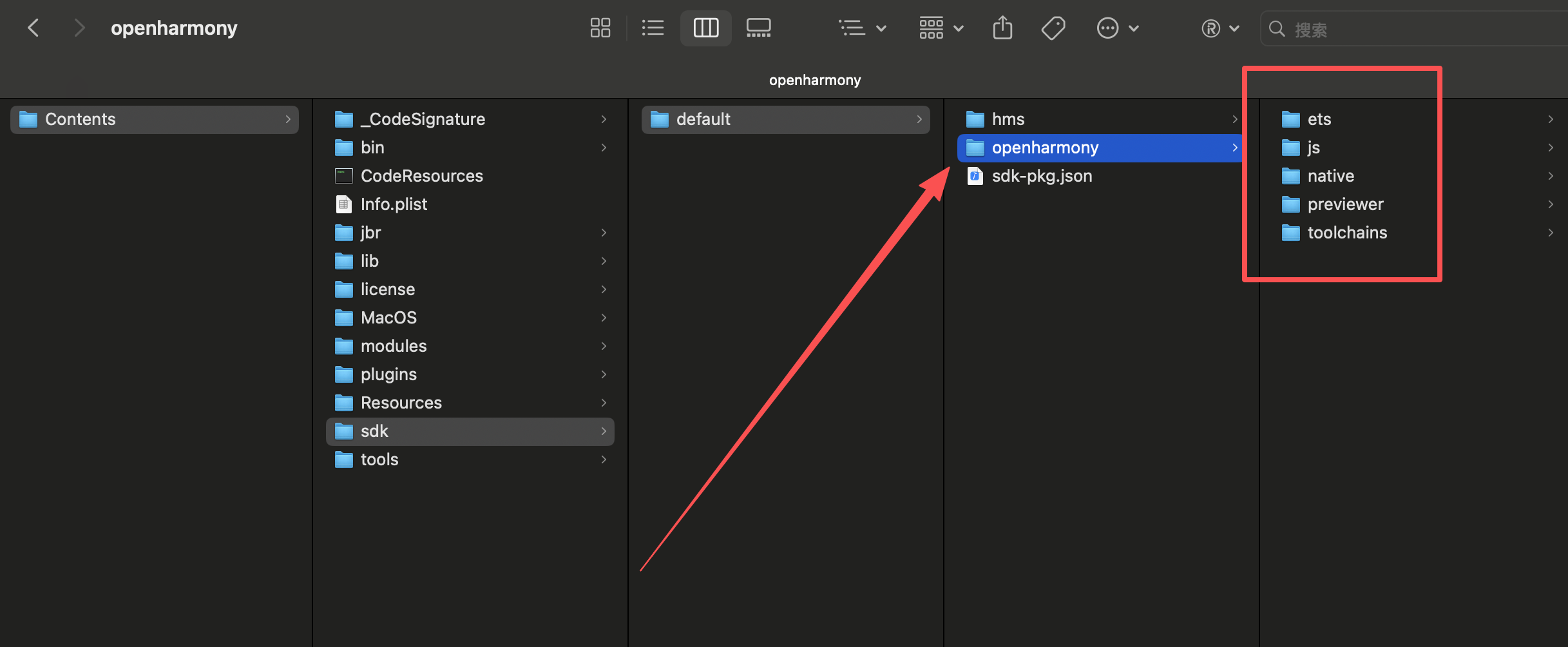Image resolution: width=1568 pixels, height=647 pixels.
Task: Click inside the search field
Action: tap(1385, 28)
